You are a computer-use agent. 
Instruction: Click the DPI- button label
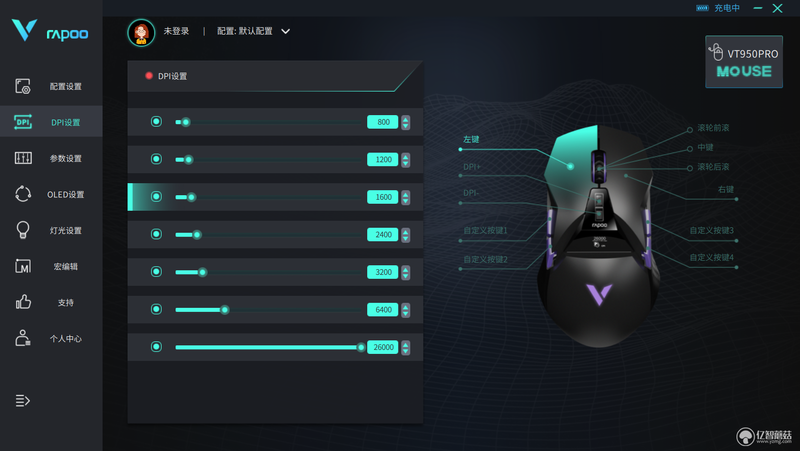coord(471,193)
